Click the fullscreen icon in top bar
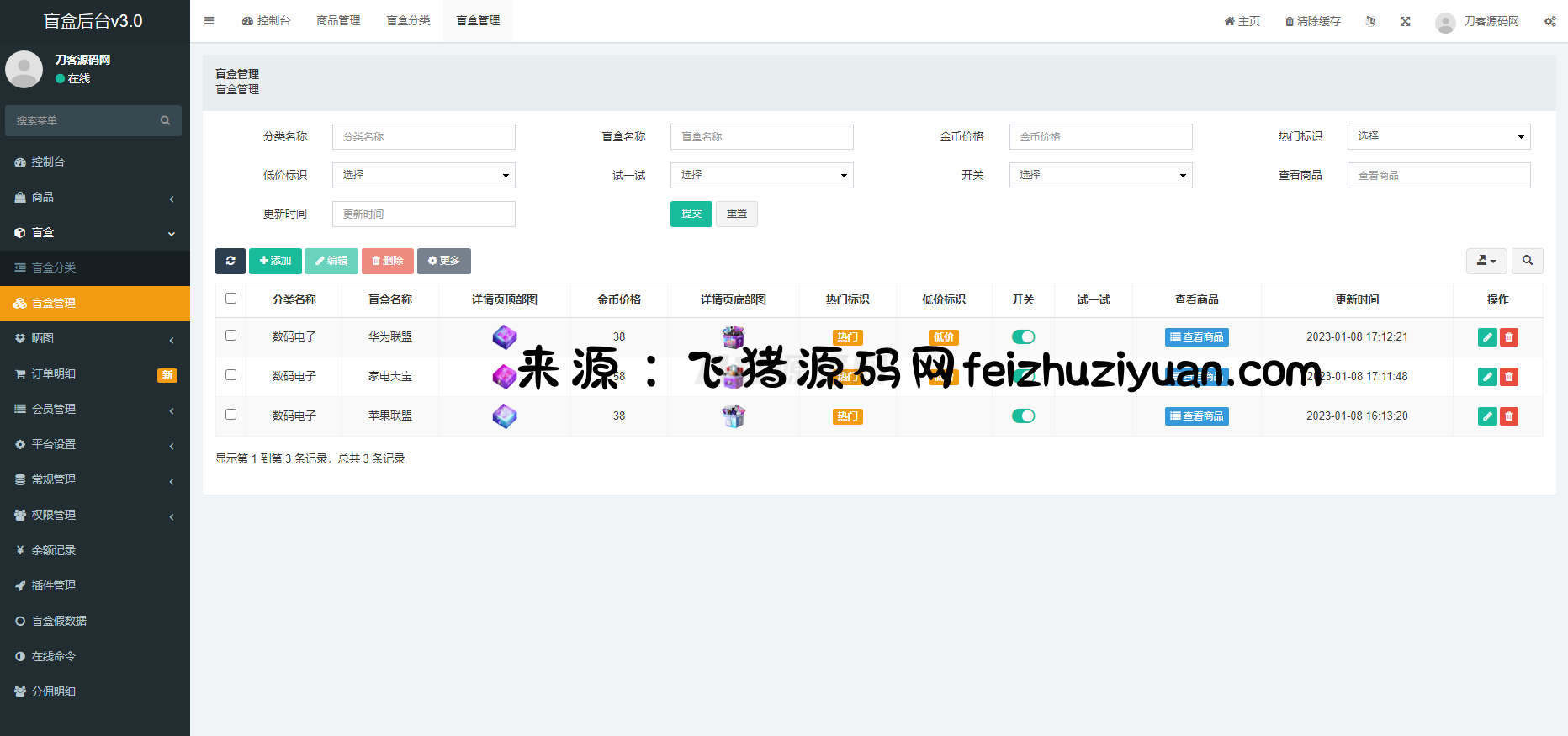Image resolution: width=1568 pixels, height=736 pixels. click(1405, 21)
